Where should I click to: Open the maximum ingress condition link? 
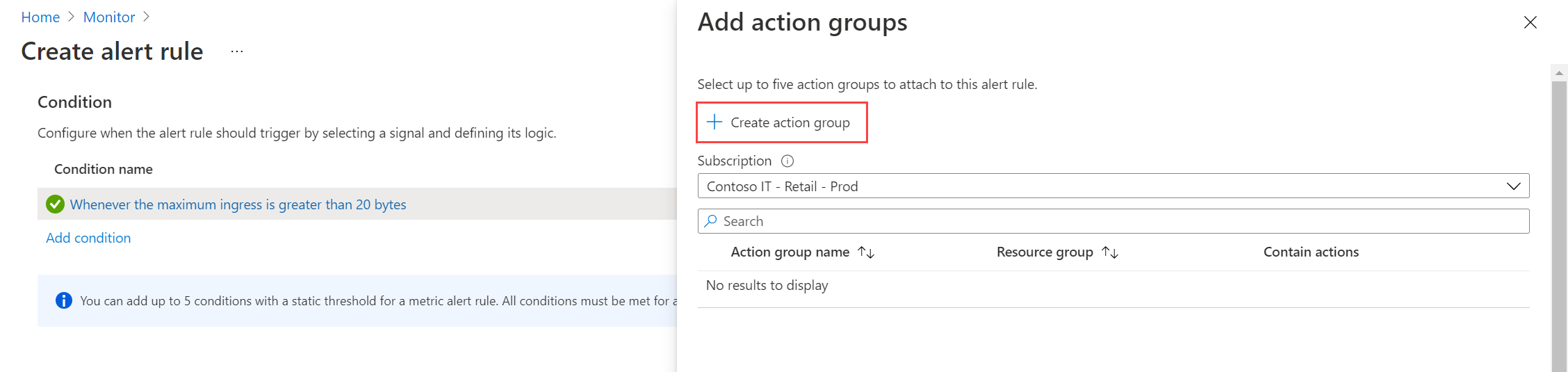click(238, 204)
